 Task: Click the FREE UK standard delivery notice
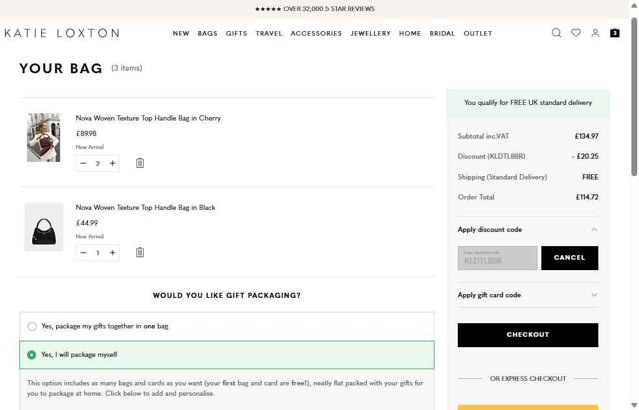pyautogui.click(x=528, y=103)
